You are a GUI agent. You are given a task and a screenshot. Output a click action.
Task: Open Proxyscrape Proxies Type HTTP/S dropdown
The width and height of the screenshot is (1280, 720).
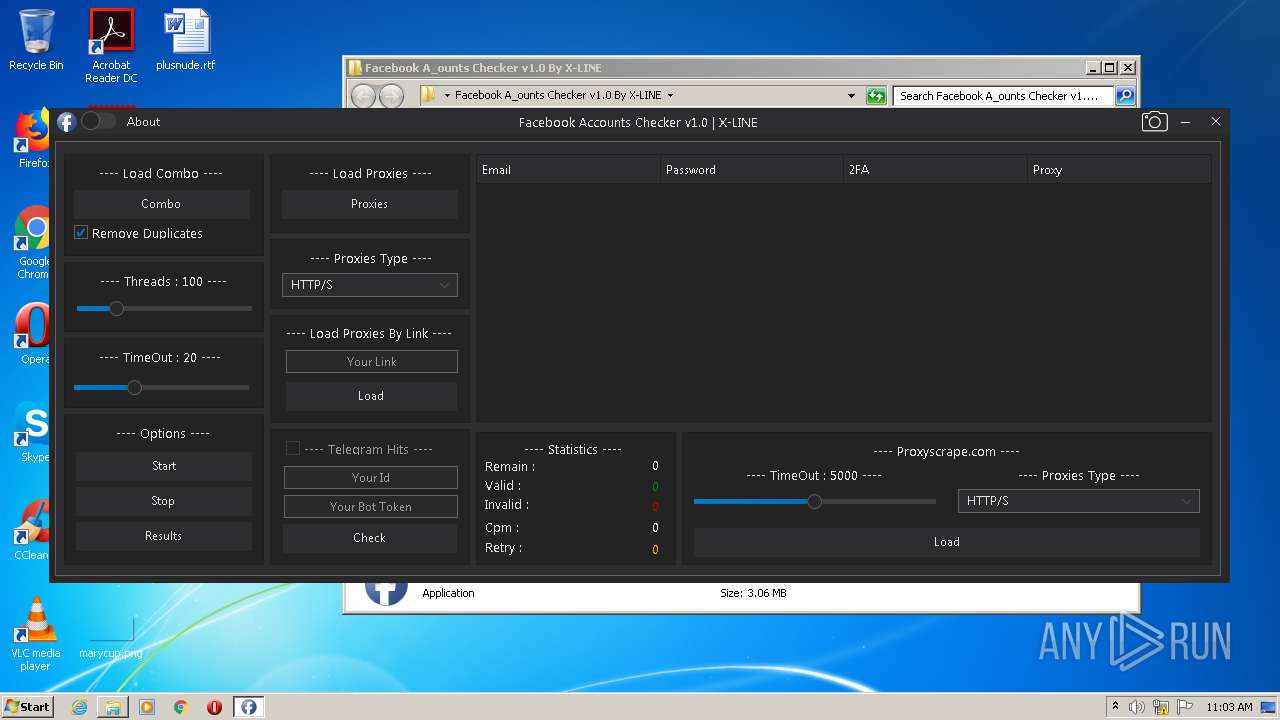(1078, 501)
